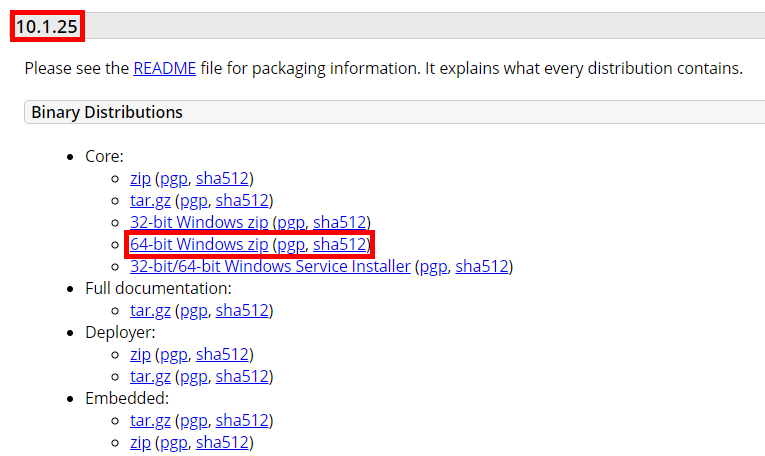Viewport: 765px width, 456px height.
Task: Open pgp signature for Deployer tar.gz
Action: click(x=194, y=377)
